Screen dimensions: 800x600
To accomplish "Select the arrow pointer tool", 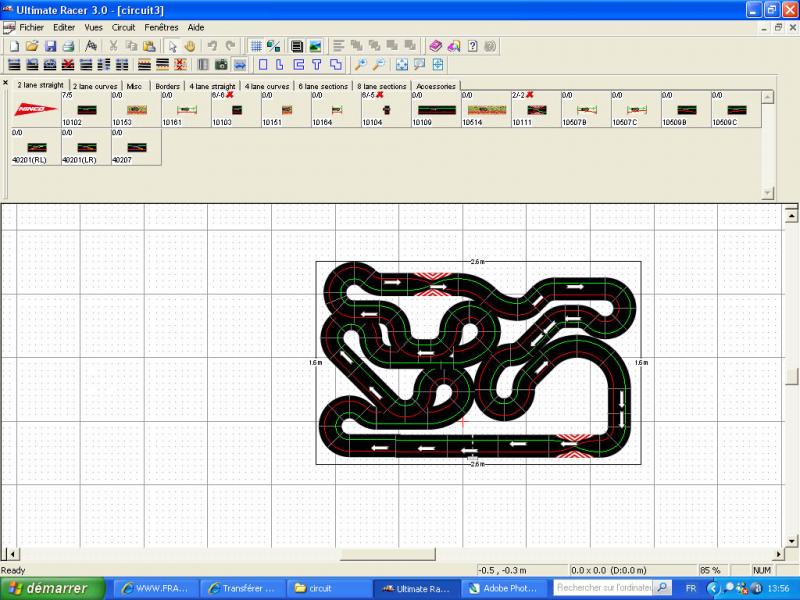I will [x=172, y=46].
